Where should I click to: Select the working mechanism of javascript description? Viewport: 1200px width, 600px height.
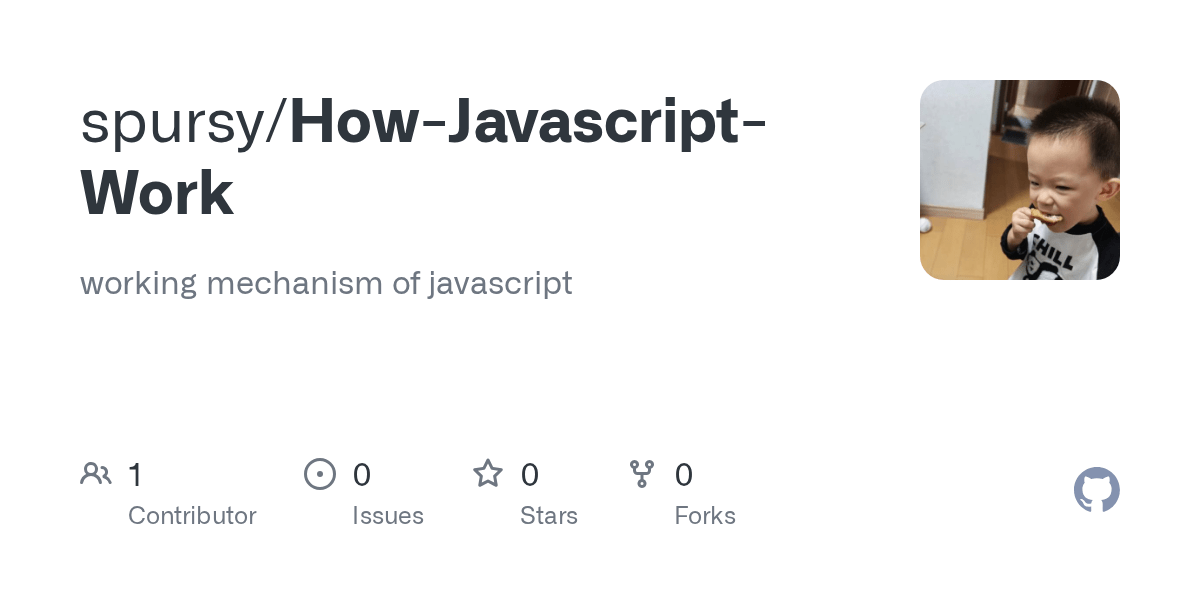[x=326, y=283]
